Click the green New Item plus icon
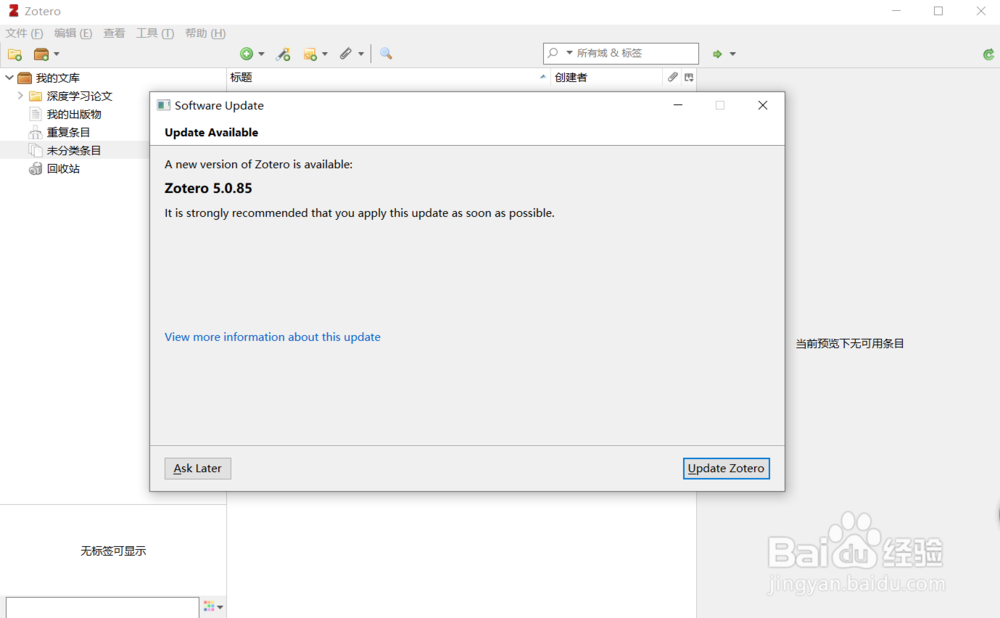1000x618 pixels. pyautogui.click(x=247, y=54)
